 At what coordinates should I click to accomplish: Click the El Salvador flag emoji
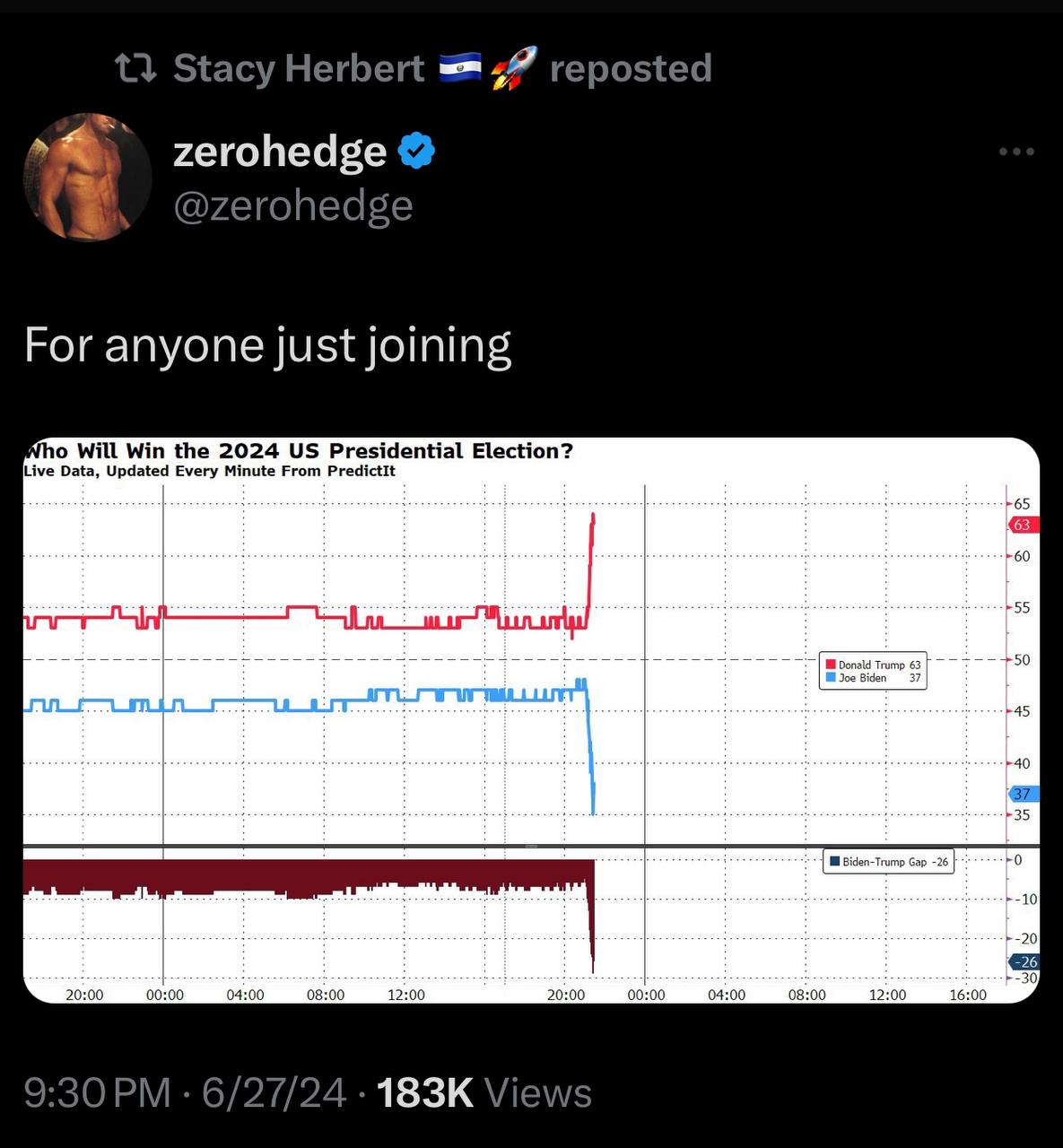point(460,67)
